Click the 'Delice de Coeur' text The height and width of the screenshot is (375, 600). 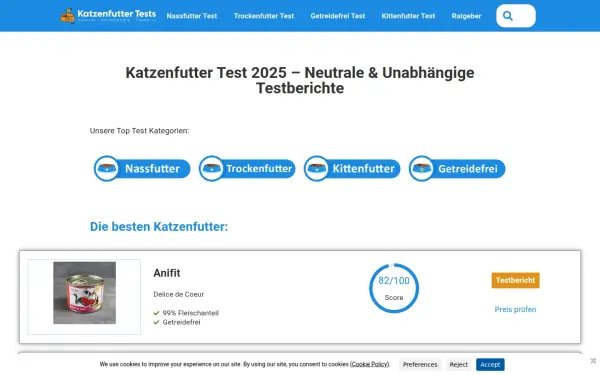179,294
